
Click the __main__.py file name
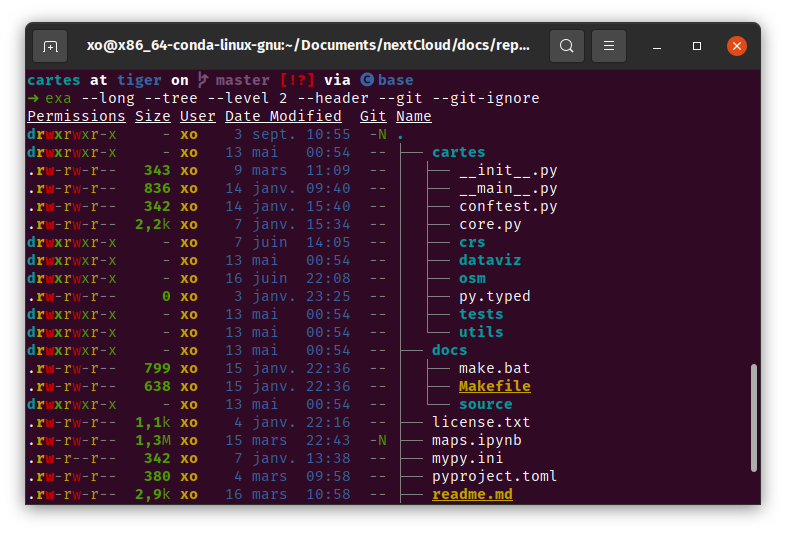[508, 188]
